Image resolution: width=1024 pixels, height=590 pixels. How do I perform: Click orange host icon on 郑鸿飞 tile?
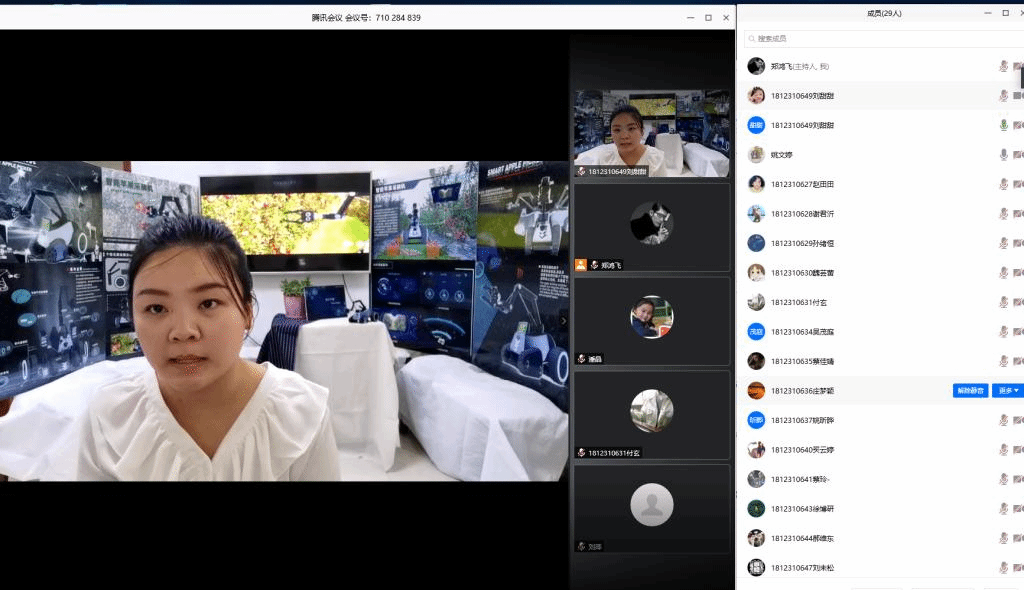[580, 265]
